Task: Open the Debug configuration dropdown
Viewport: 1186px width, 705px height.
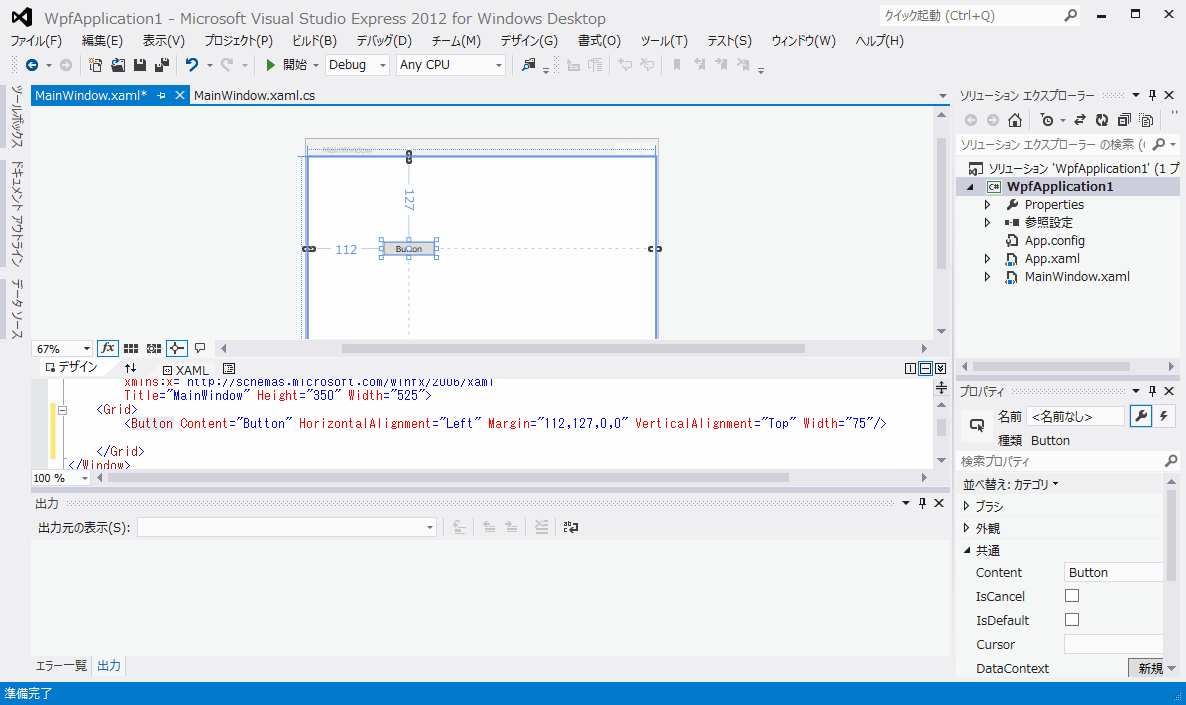Action: click(x=382, y=65)
